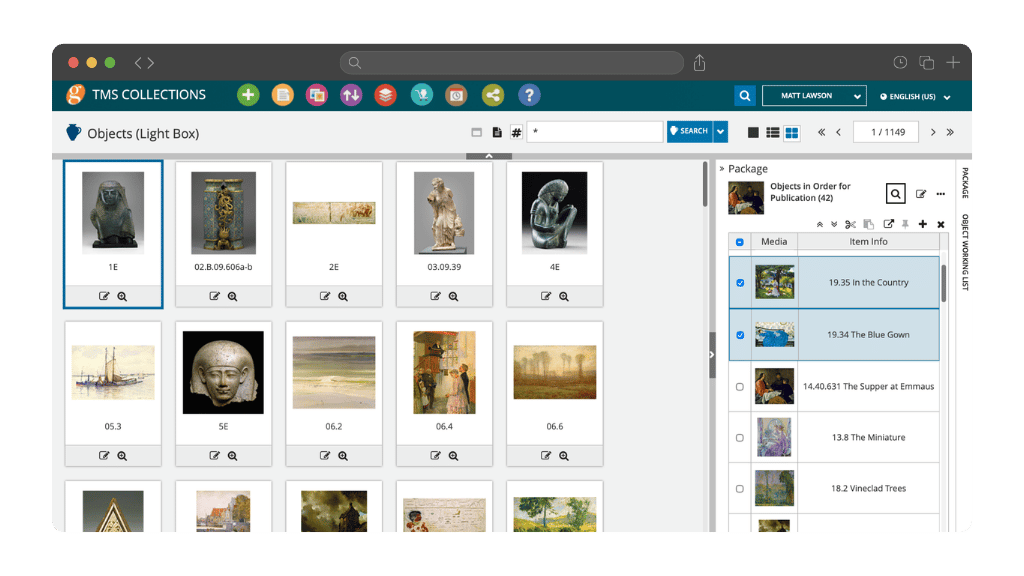Open the Object Working List vertical tab
The image size is (1024, 576).
(x=965, y=252)
